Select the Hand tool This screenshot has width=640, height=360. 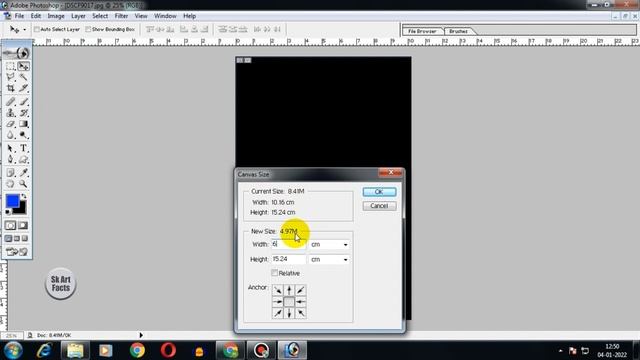point(11,184)
